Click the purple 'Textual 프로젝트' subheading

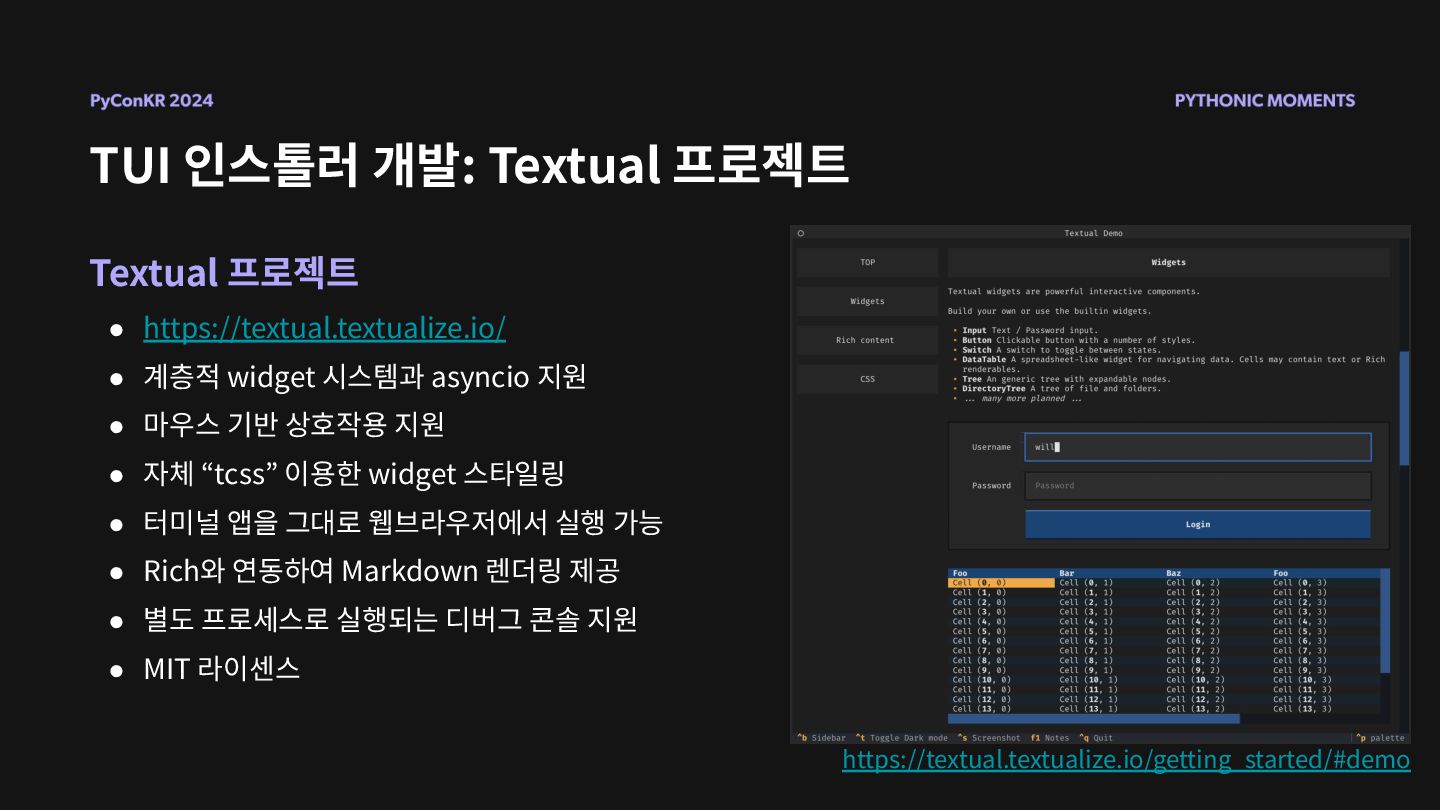(x=223, y=272)
